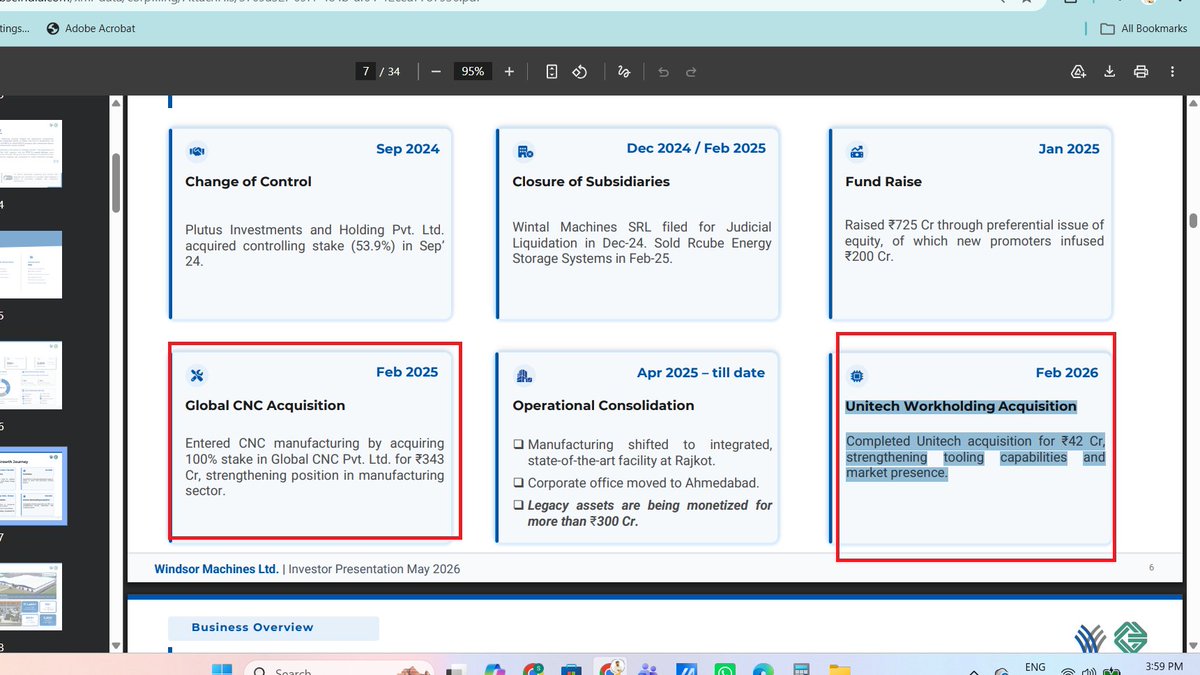Click the handshake icon on Change of Control card
The width and height of the screenshot is (1200, 675).
[x=197, y=151]
